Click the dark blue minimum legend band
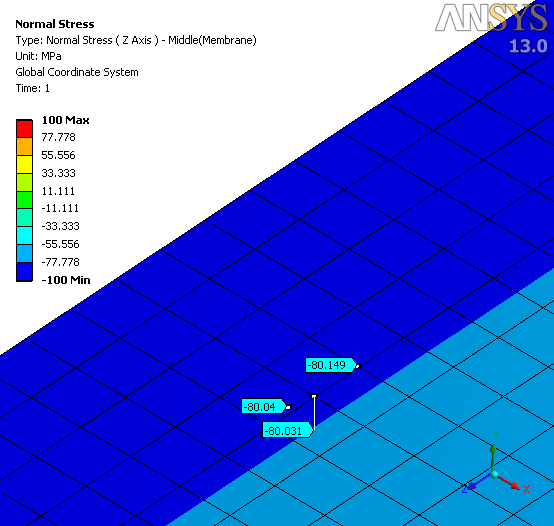The image size is (554, 526). (x=24, y=272)
